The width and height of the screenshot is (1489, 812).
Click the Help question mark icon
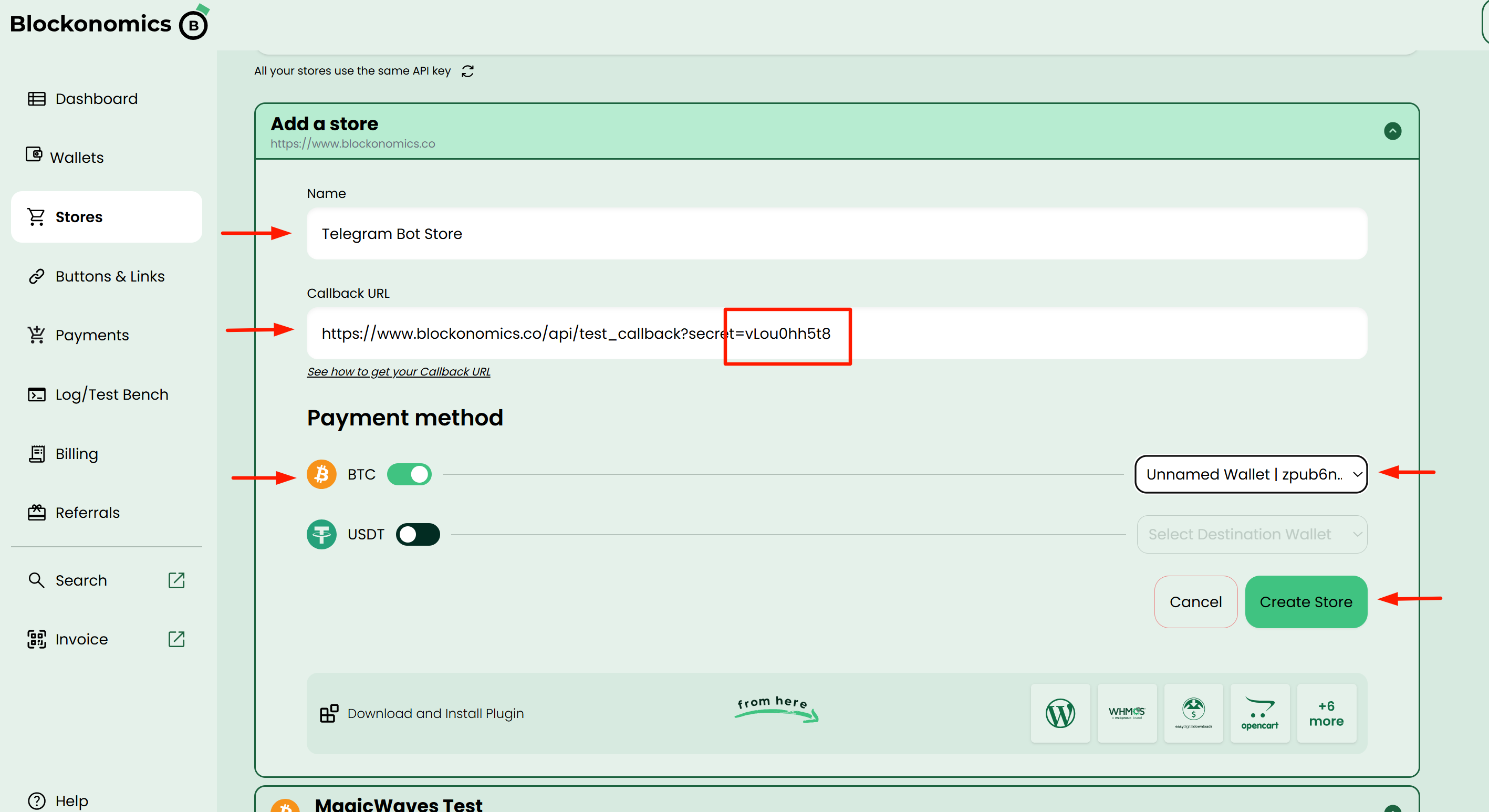[36, 801]
